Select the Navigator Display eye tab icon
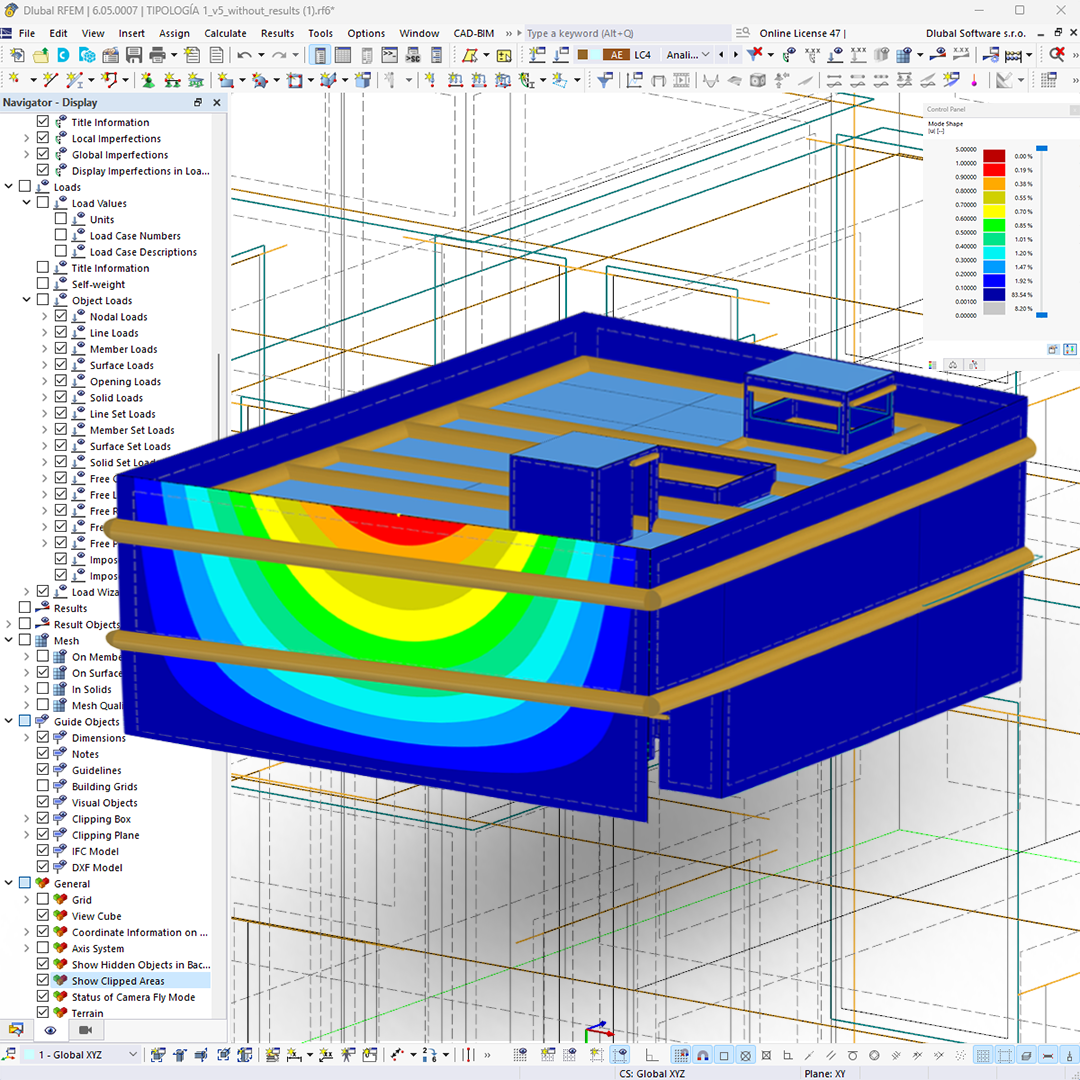The image size is (1080, 1080). click(x=50, y=1030)
